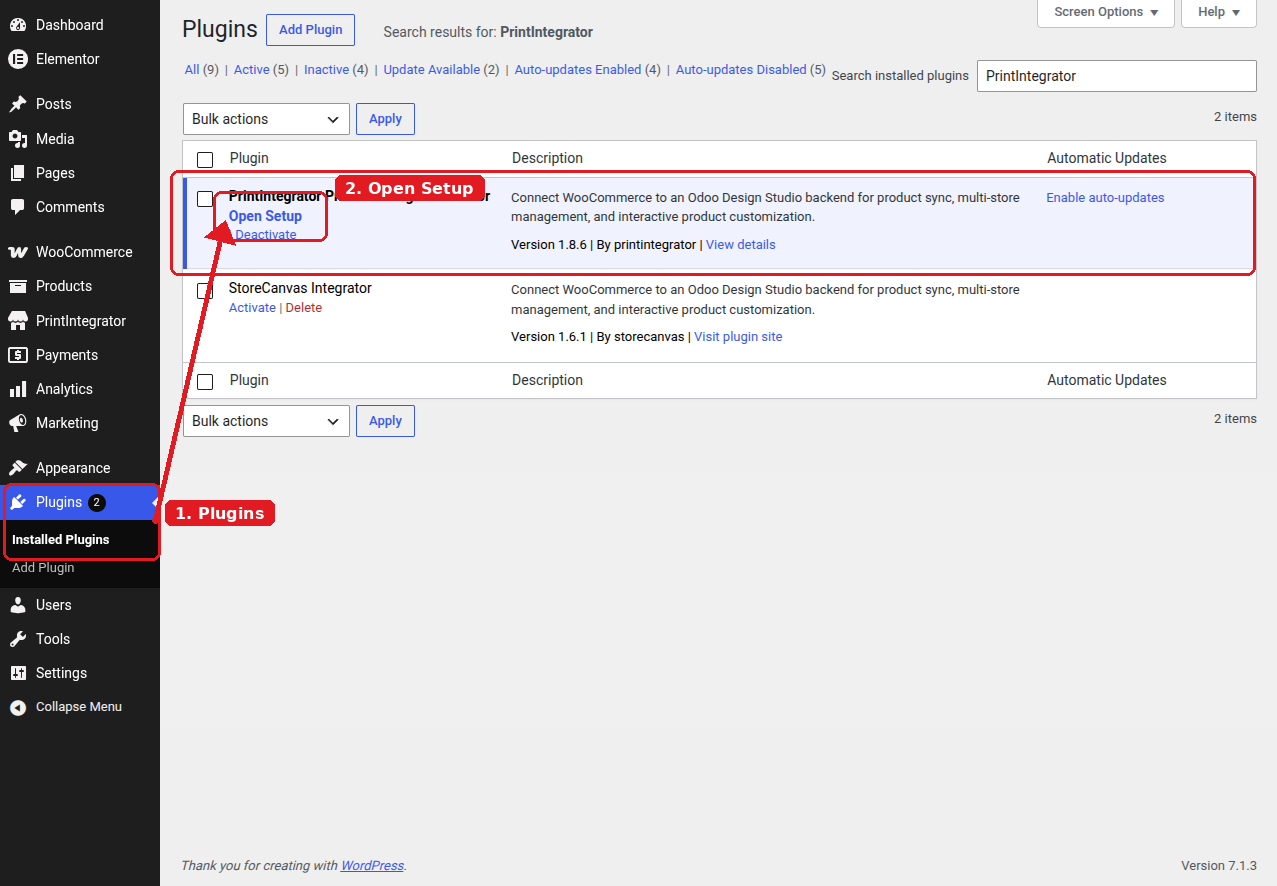
Task: Activate the StoreCanvas Integrator plugin
Action: (252, 308)
